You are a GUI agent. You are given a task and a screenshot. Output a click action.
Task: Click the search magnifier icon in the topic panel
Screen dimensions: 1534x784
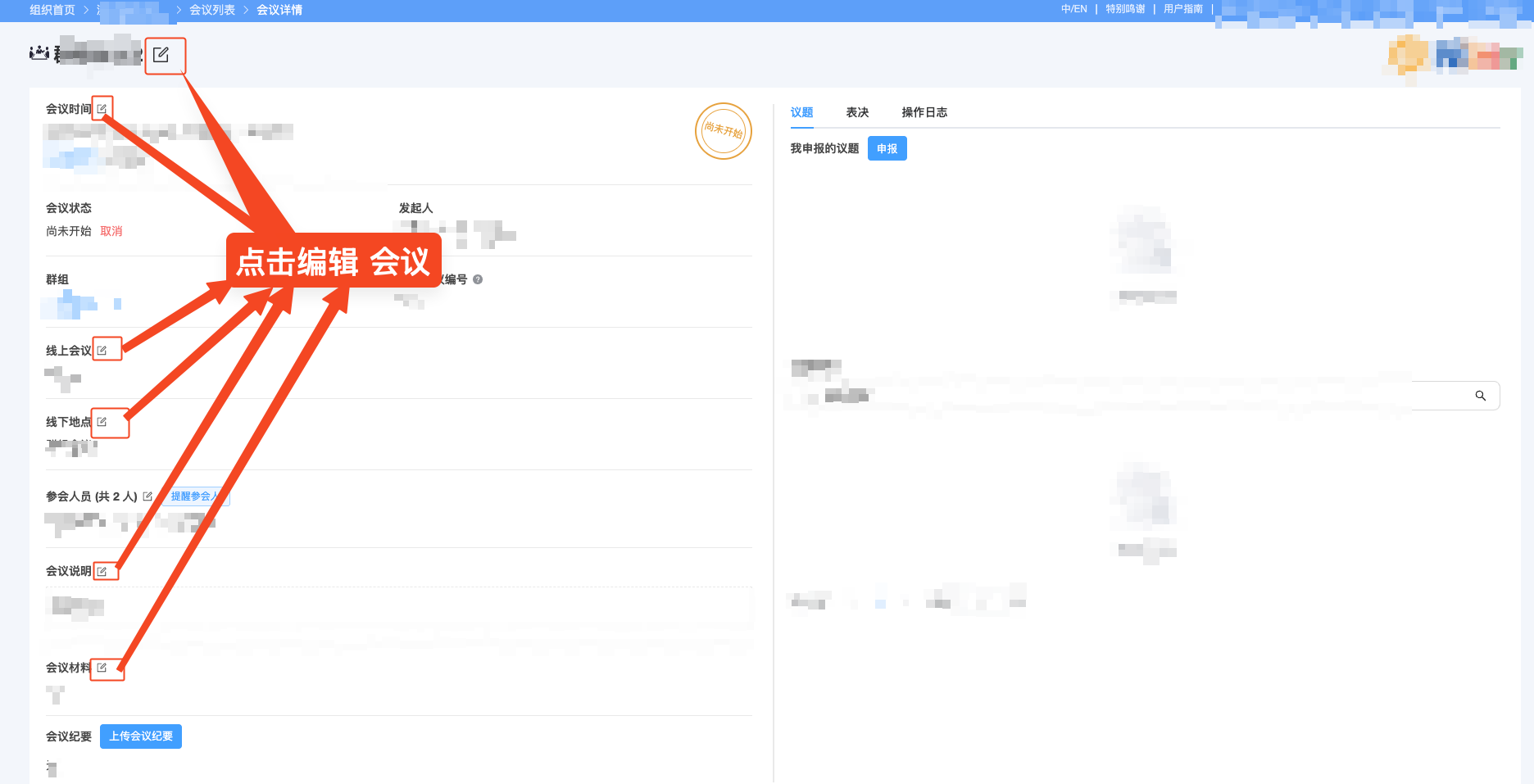coord(1480,396)
